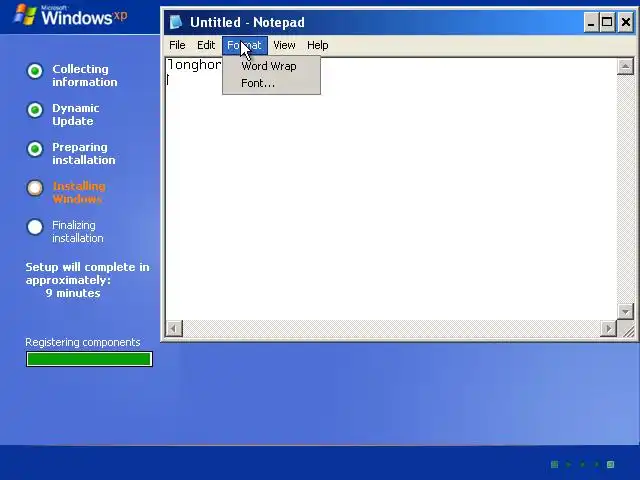
Task: Click the Preparing installation step indicator
Action: coord(35,149)
